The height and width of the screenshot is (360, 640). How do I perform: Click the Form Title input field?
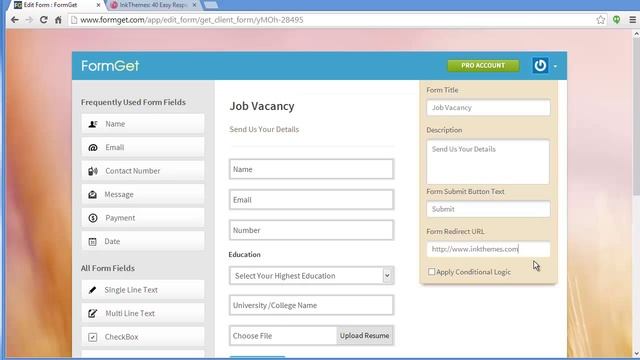tap(488, 108)
